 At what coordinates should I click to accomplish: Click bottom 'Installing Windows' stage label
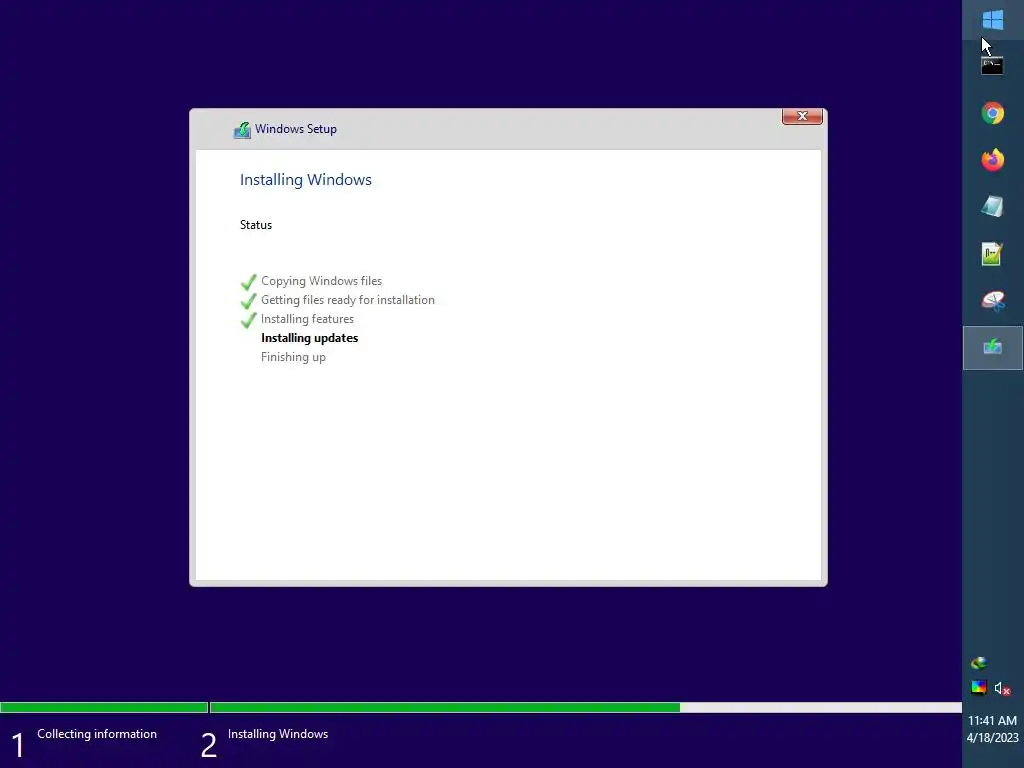[278, 734]
